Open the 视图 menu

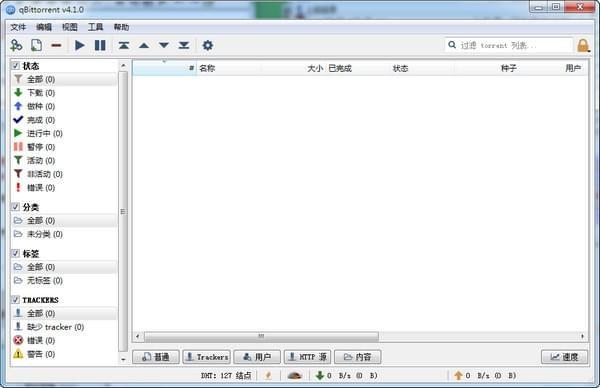coord(70,27)
